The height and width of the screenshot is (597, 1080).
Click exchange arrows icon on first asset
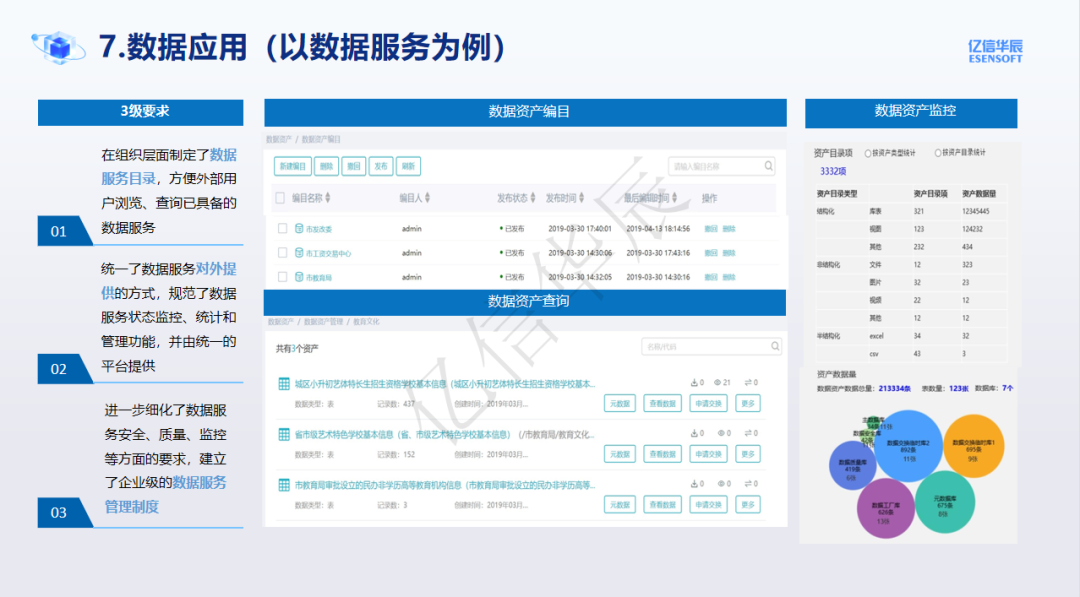(748, 383)
